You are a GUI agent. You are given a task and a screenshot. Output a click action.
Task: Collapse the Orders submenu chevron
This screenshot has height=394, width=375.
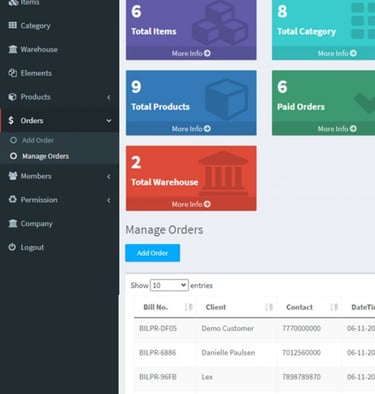[109, 121]
